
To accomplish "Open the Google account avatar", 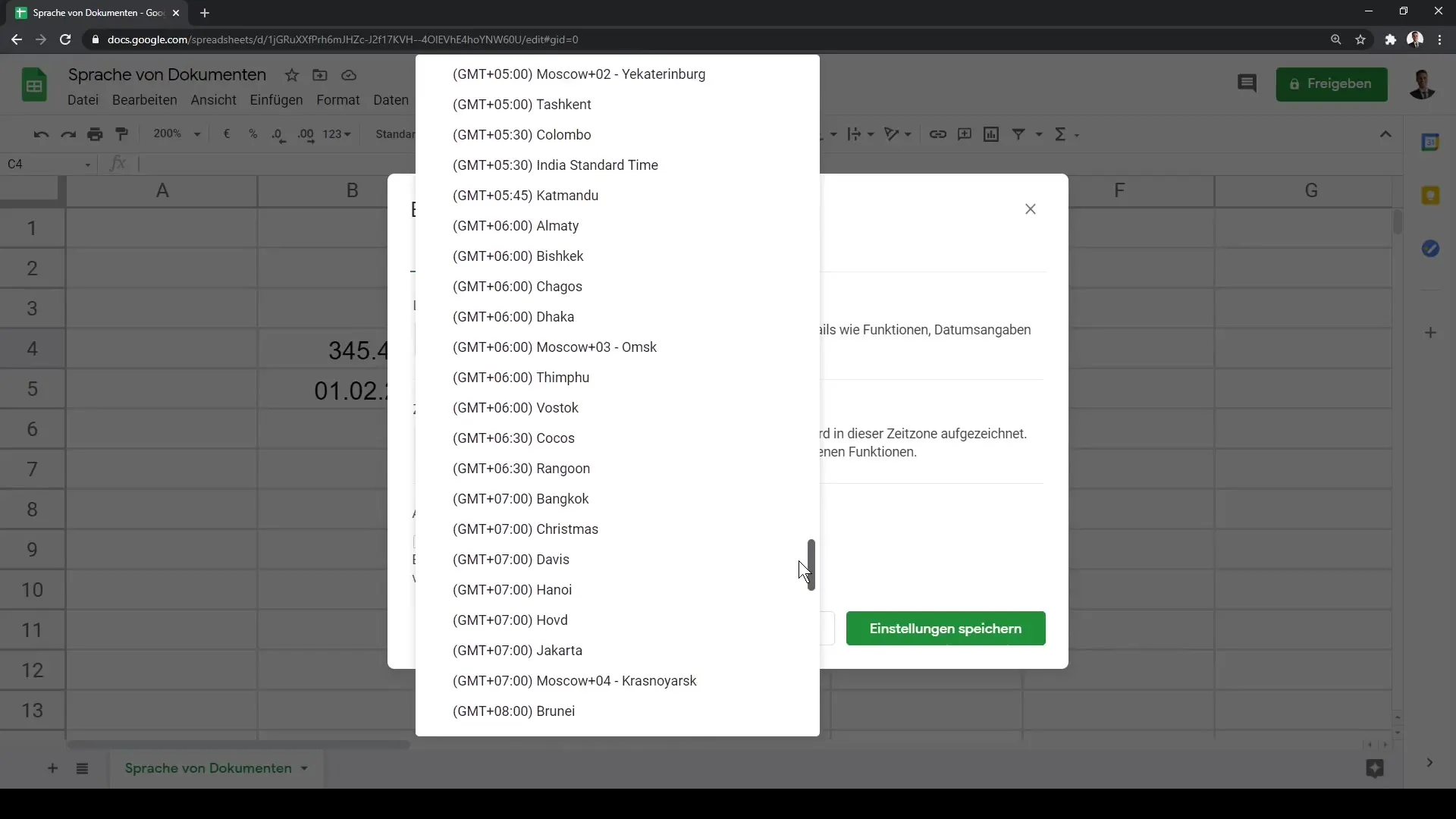I will [x=1422, y=84].
